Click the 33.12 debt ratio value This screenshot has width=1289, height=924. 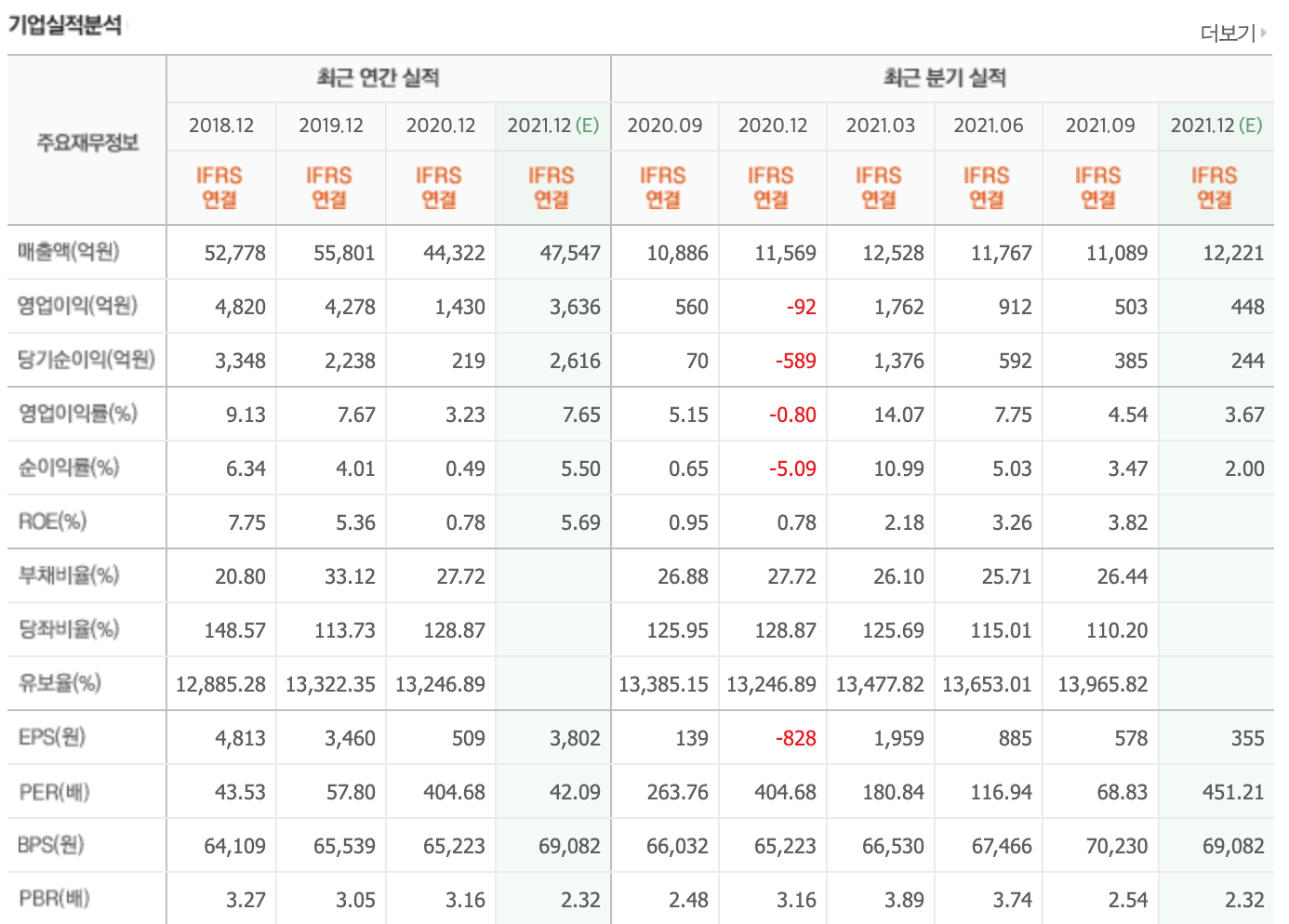[350, 576]
